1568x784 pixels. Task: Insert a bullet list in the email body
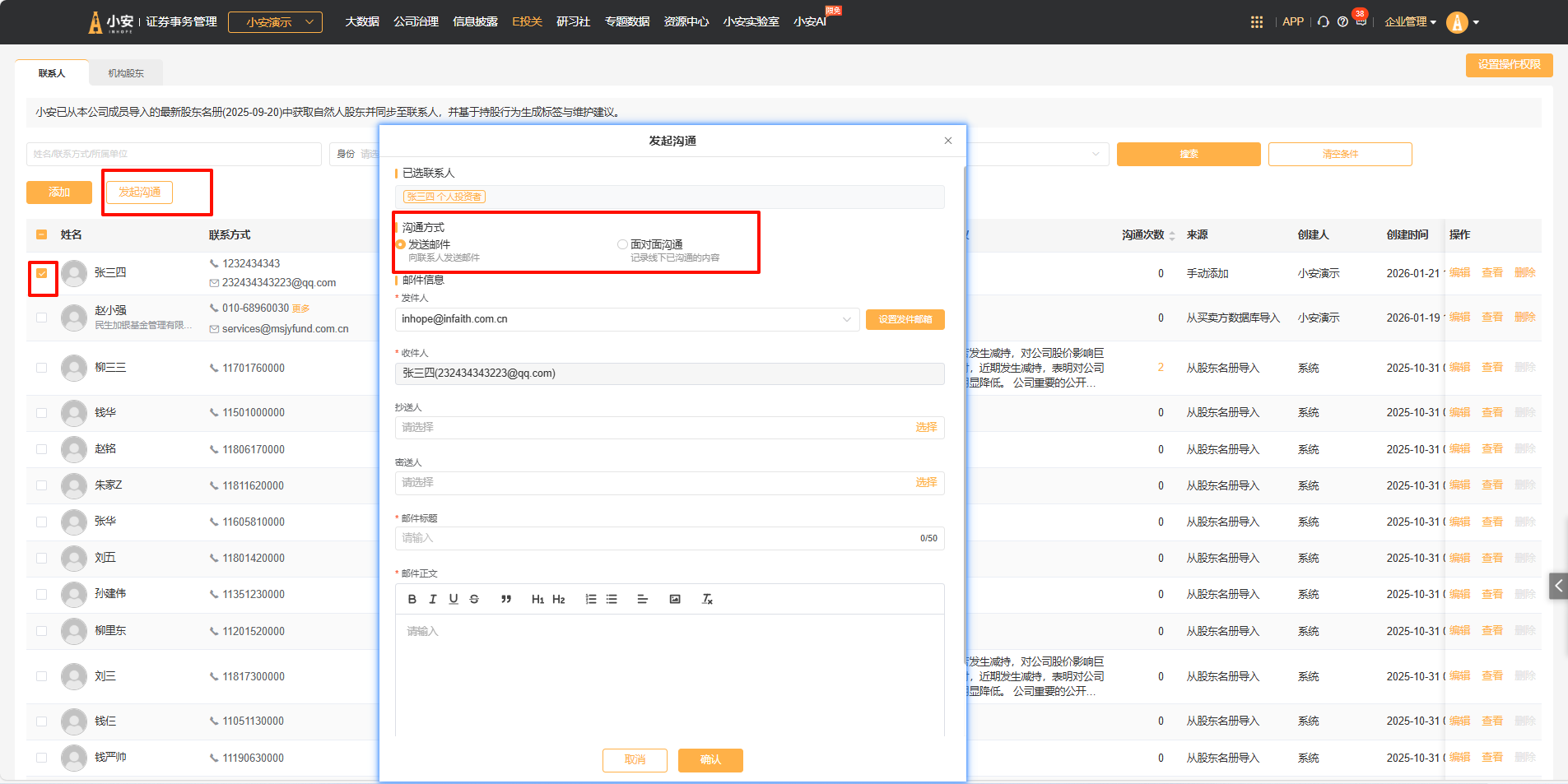click(x=612, y=600)
